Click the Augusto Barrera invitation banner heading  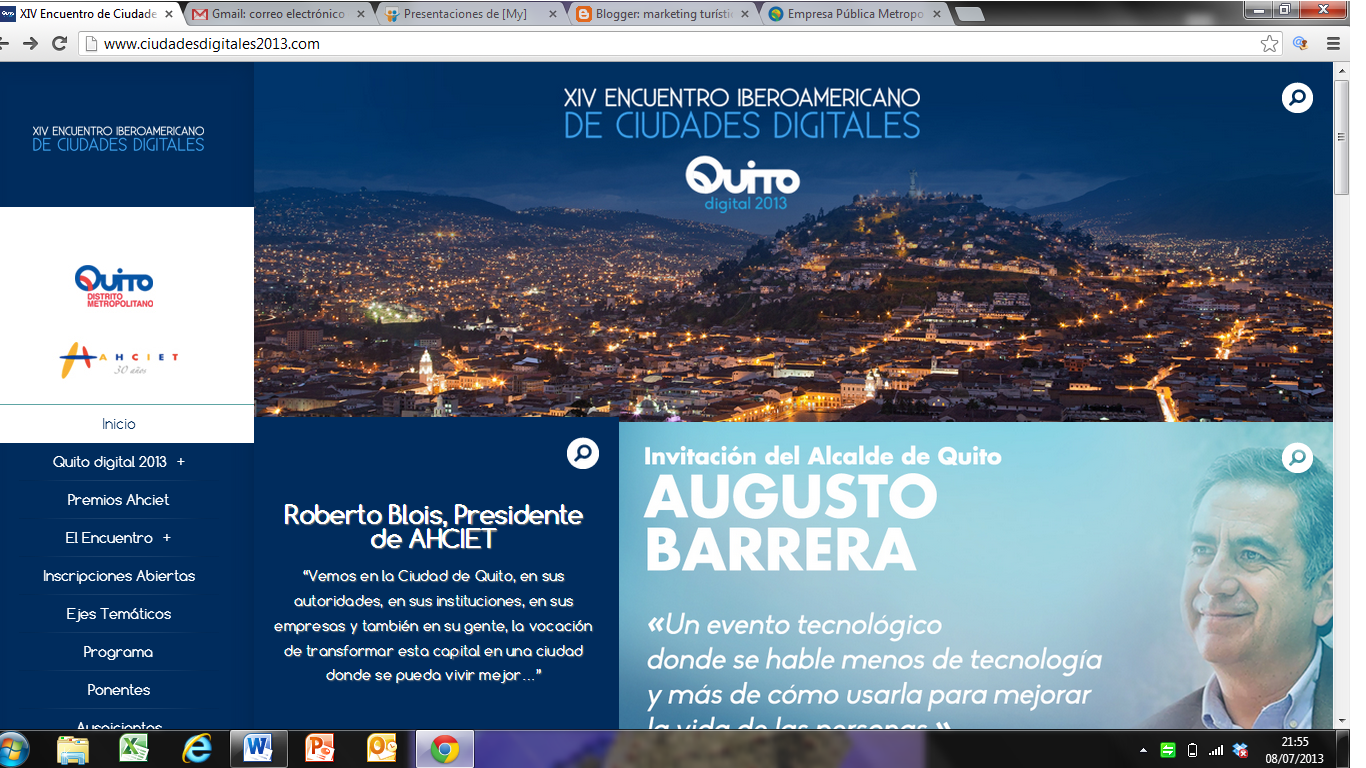822,506
